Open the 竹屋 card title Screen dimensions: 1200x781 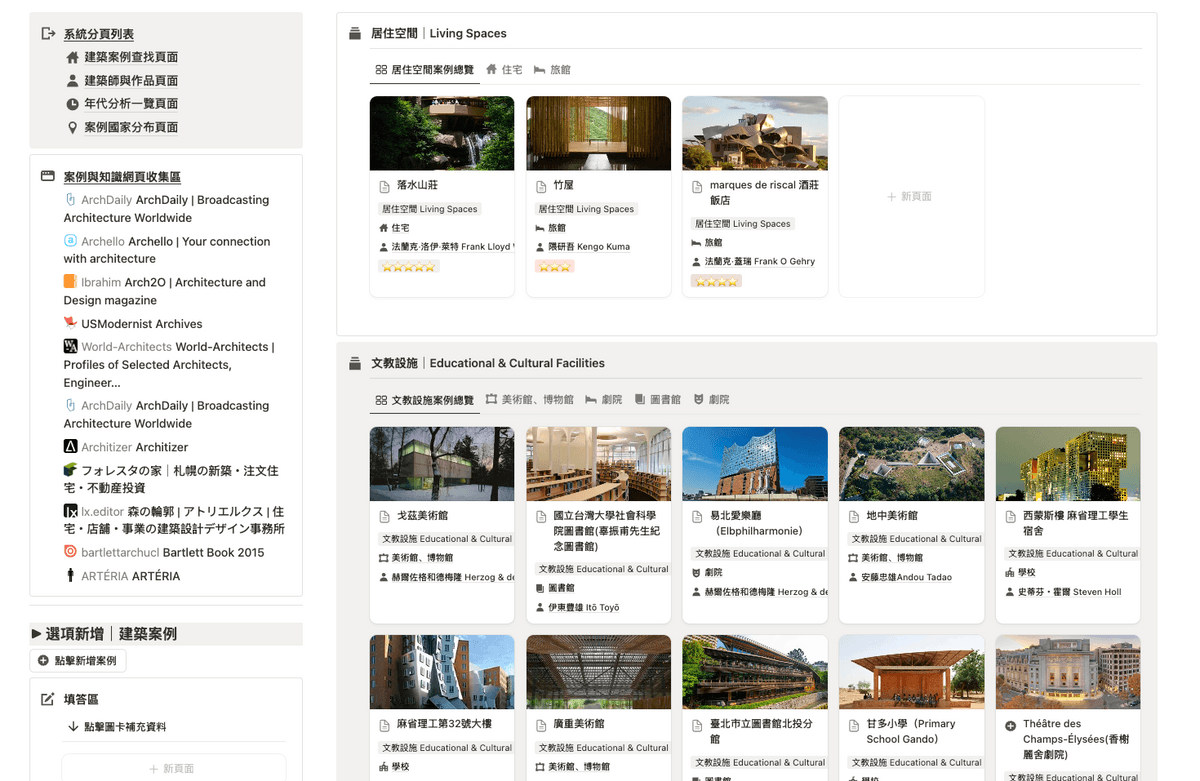point(563,186)
